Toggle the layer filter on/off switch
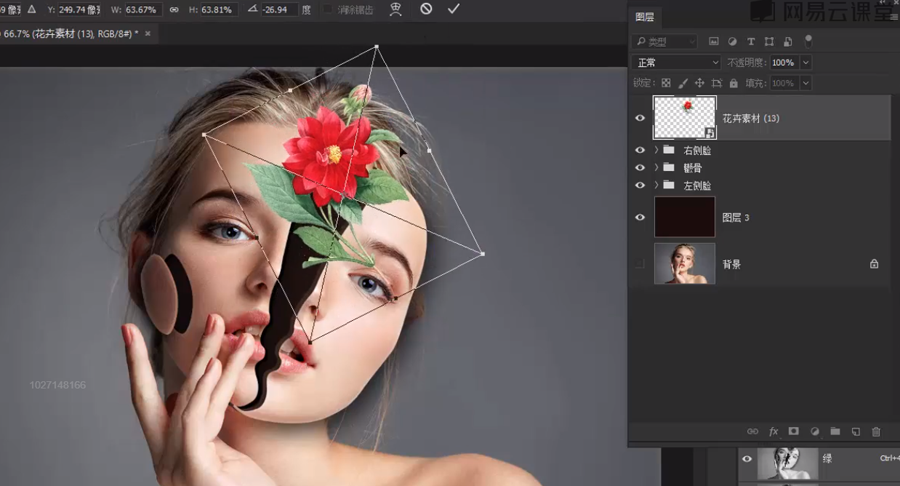 coord(808,41)
